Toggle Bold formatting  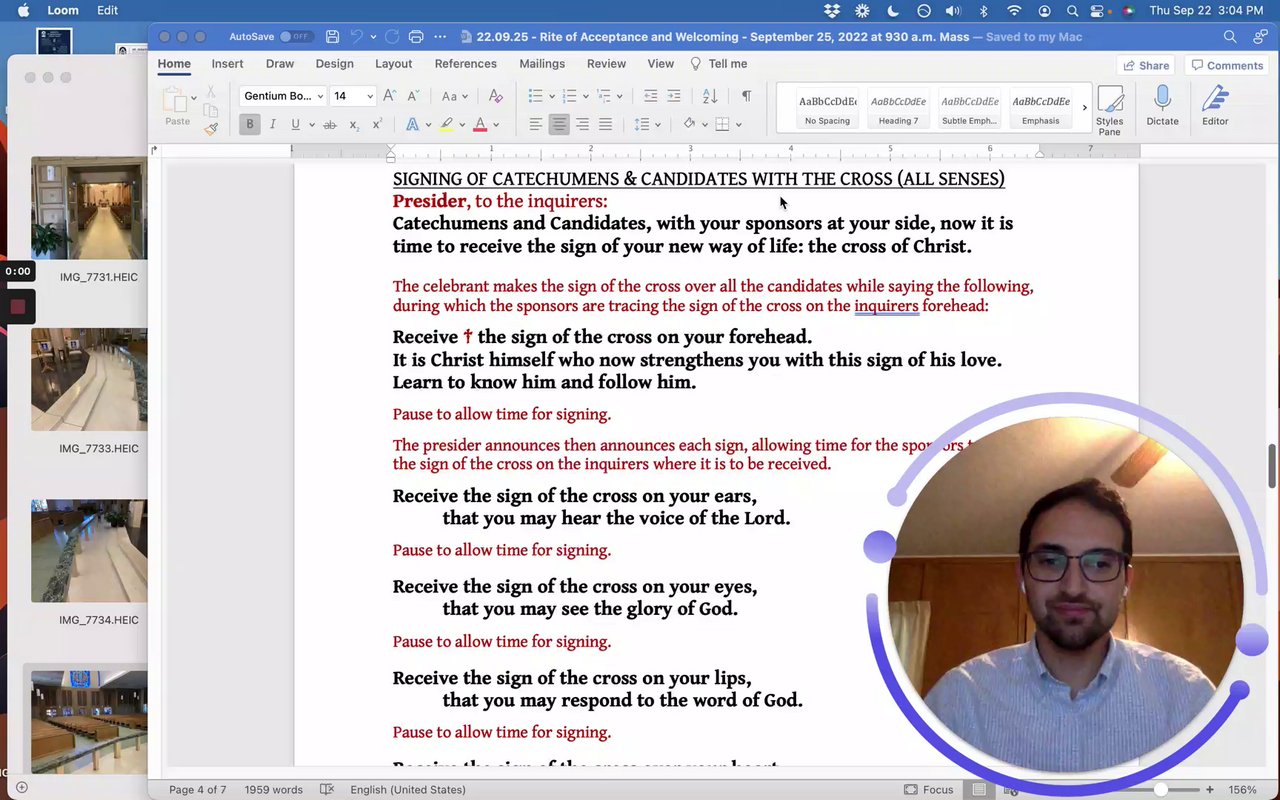[x=250, y=125]
